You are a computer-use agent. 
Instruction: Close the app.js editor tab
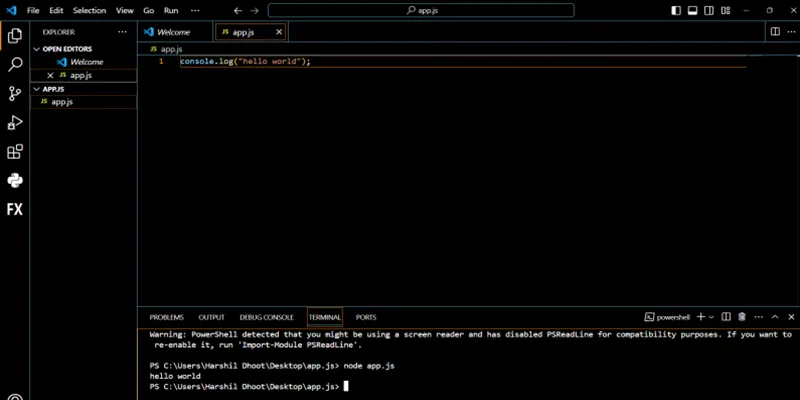(279, 32)
